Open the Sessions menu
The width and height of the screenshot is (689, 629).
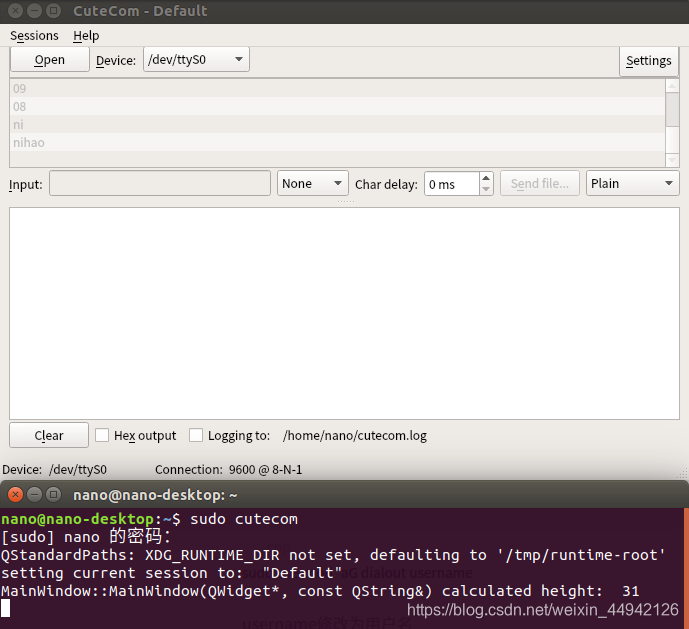(x=34, y=36)
